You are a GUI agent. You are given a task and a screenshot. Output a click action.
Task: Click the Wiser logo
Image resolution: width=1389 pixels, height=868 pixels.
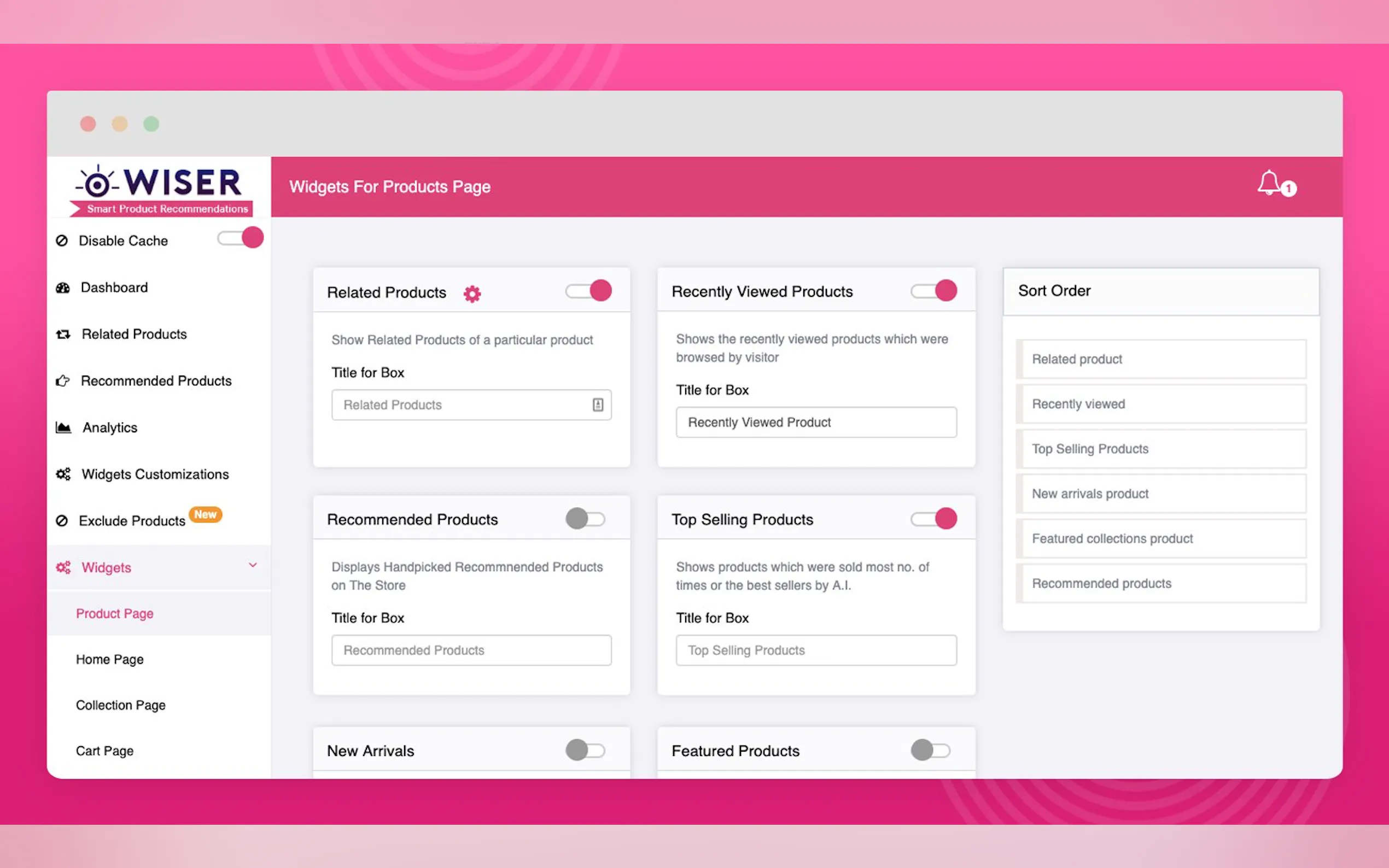[161, 191]
